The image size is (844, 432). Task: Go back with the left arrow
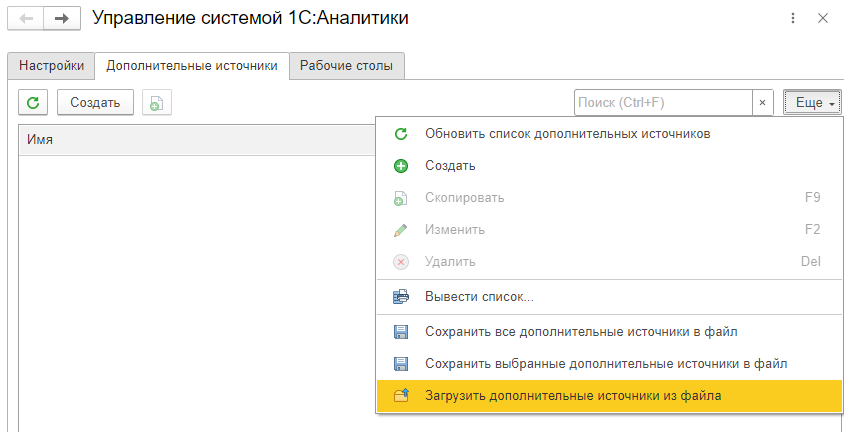pyautogui.click(x=25, y=18)
